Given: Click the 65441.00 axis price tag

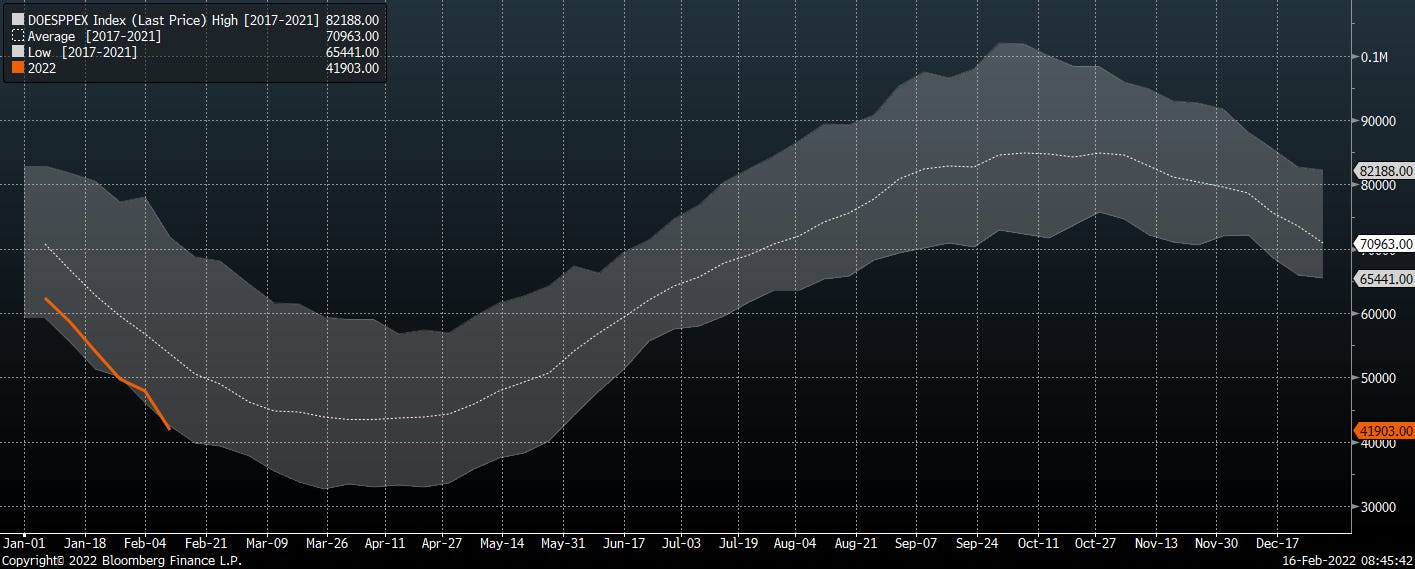Looking at the screenshot, I should click(1384, 279).
